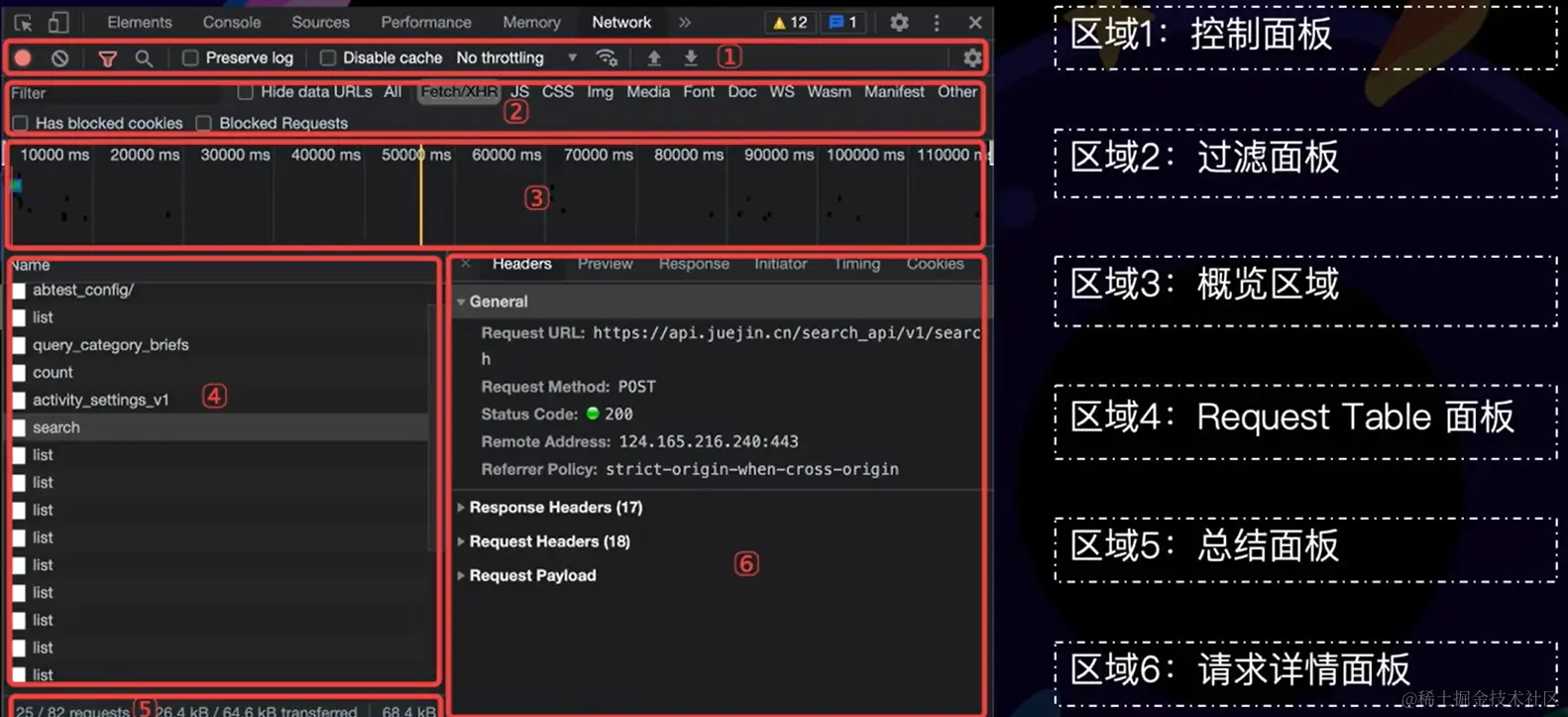Click the 12 warnings badge

[x=790, y=22]
